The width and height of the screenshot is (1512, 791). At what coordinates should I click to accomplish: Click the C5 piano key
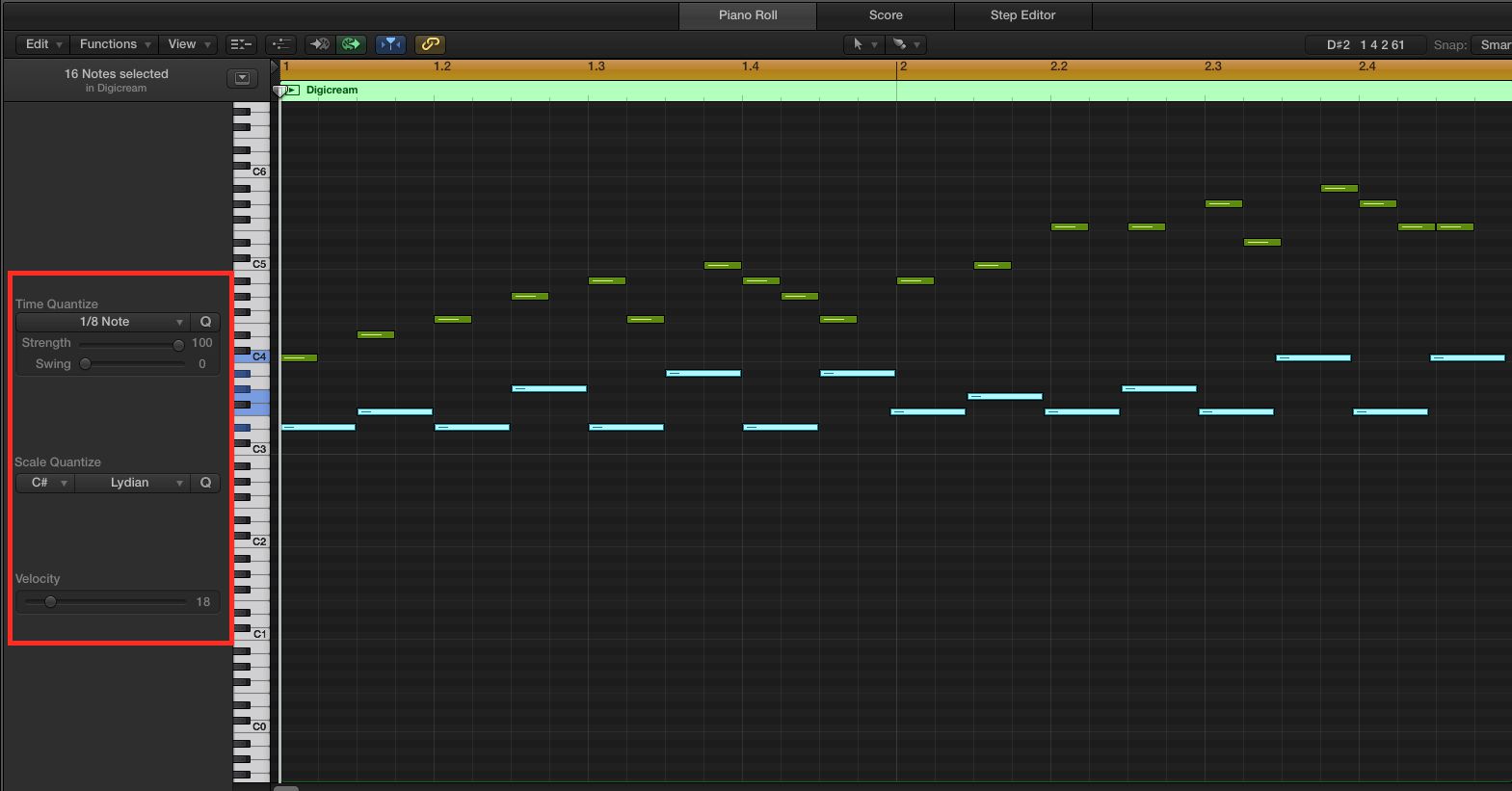[259, 264]
